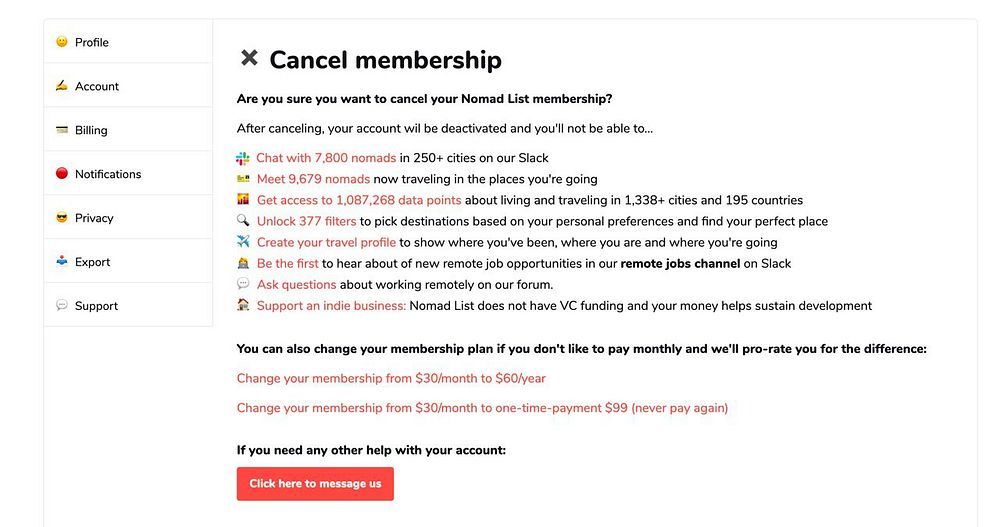
Task: Click the "Click here to message us" button
Action: (315, 484)
